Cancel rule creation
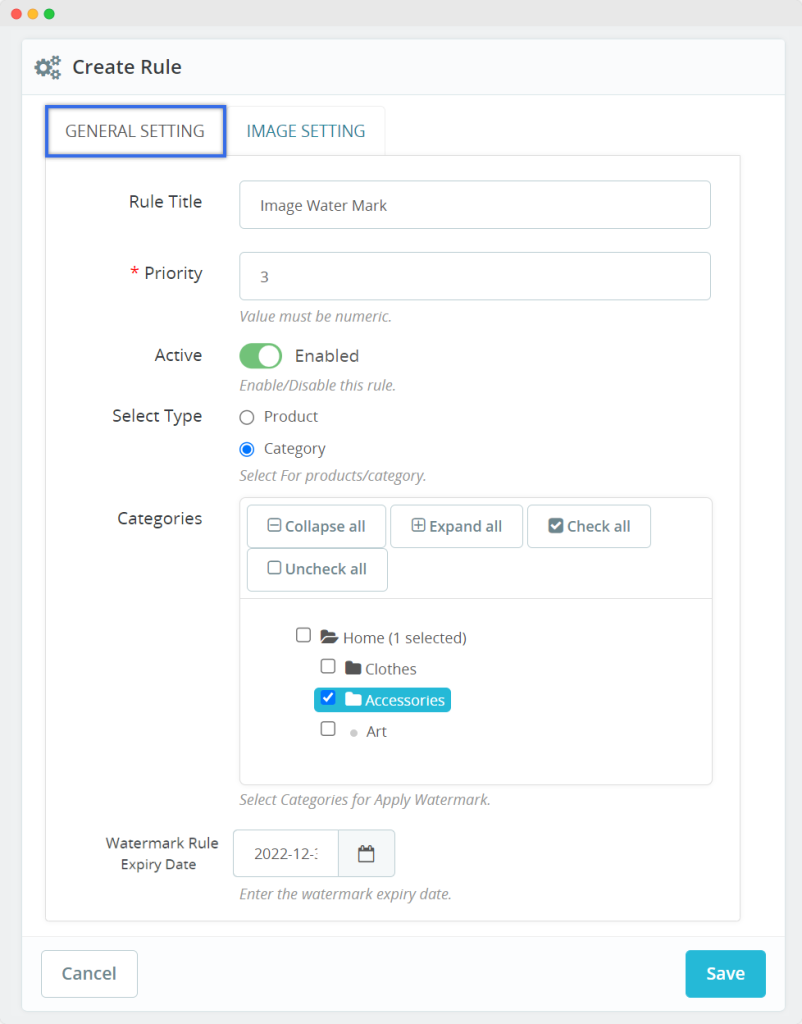Screen dimensions: 802x1024 pos(89,973)
